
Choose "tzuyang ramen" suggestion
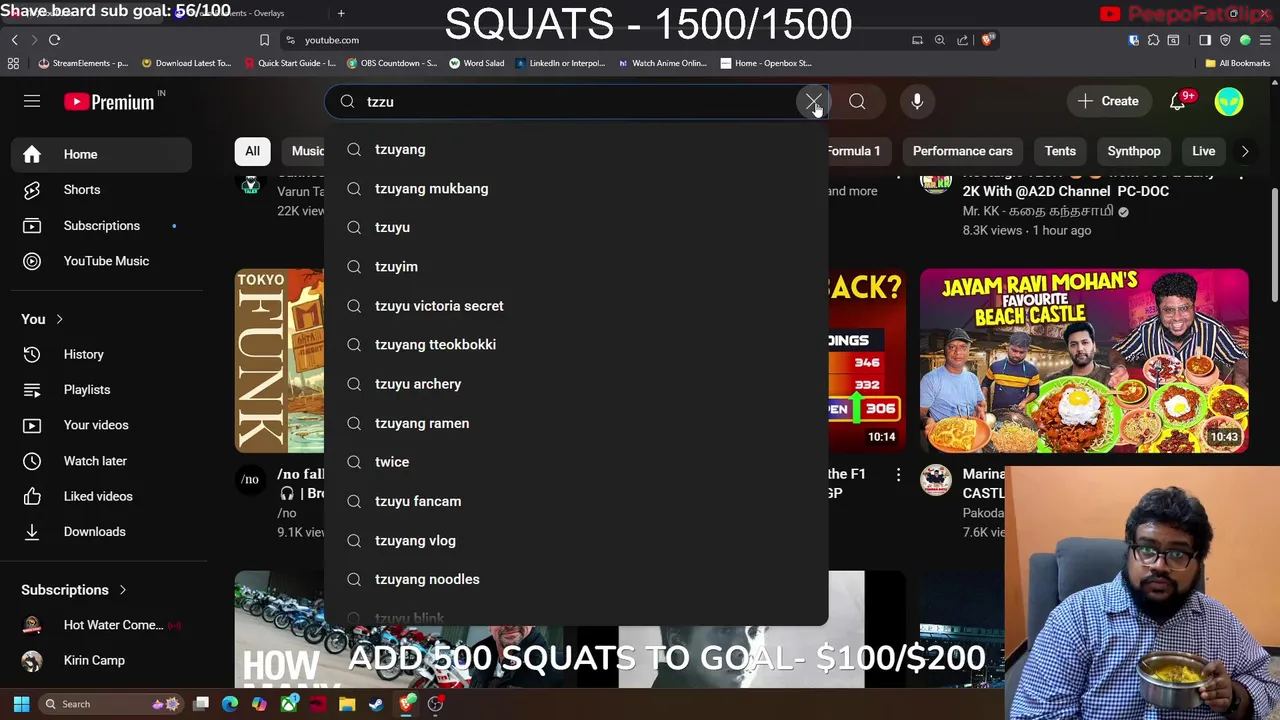coord(576,423)
